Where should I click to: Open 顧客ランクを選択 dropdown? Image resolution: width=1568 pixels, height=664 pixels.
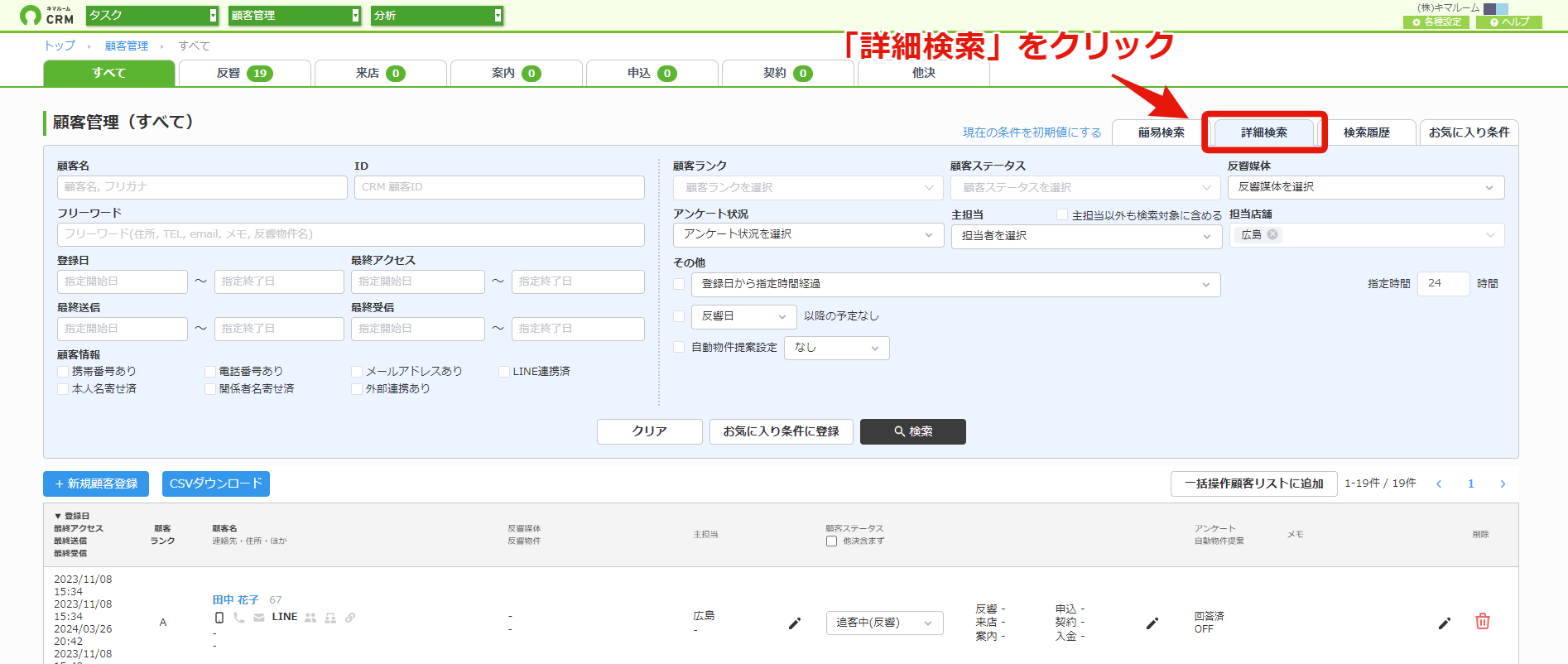click(808, 188)
